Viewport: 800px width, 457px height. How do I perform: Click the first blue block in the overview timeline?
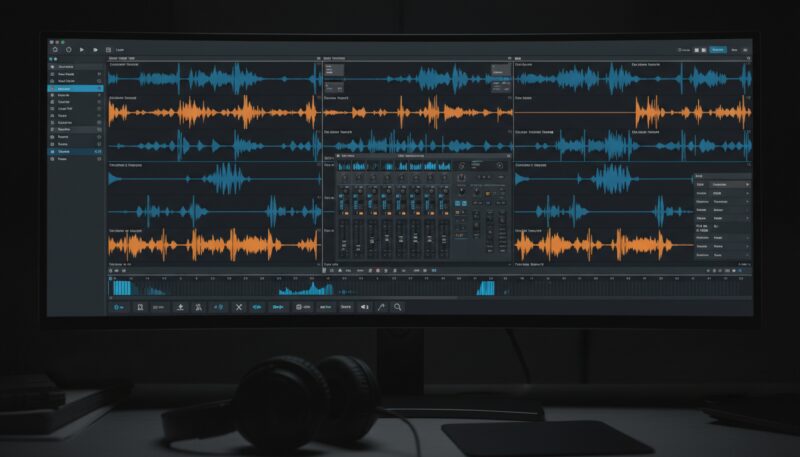[122, 288]
